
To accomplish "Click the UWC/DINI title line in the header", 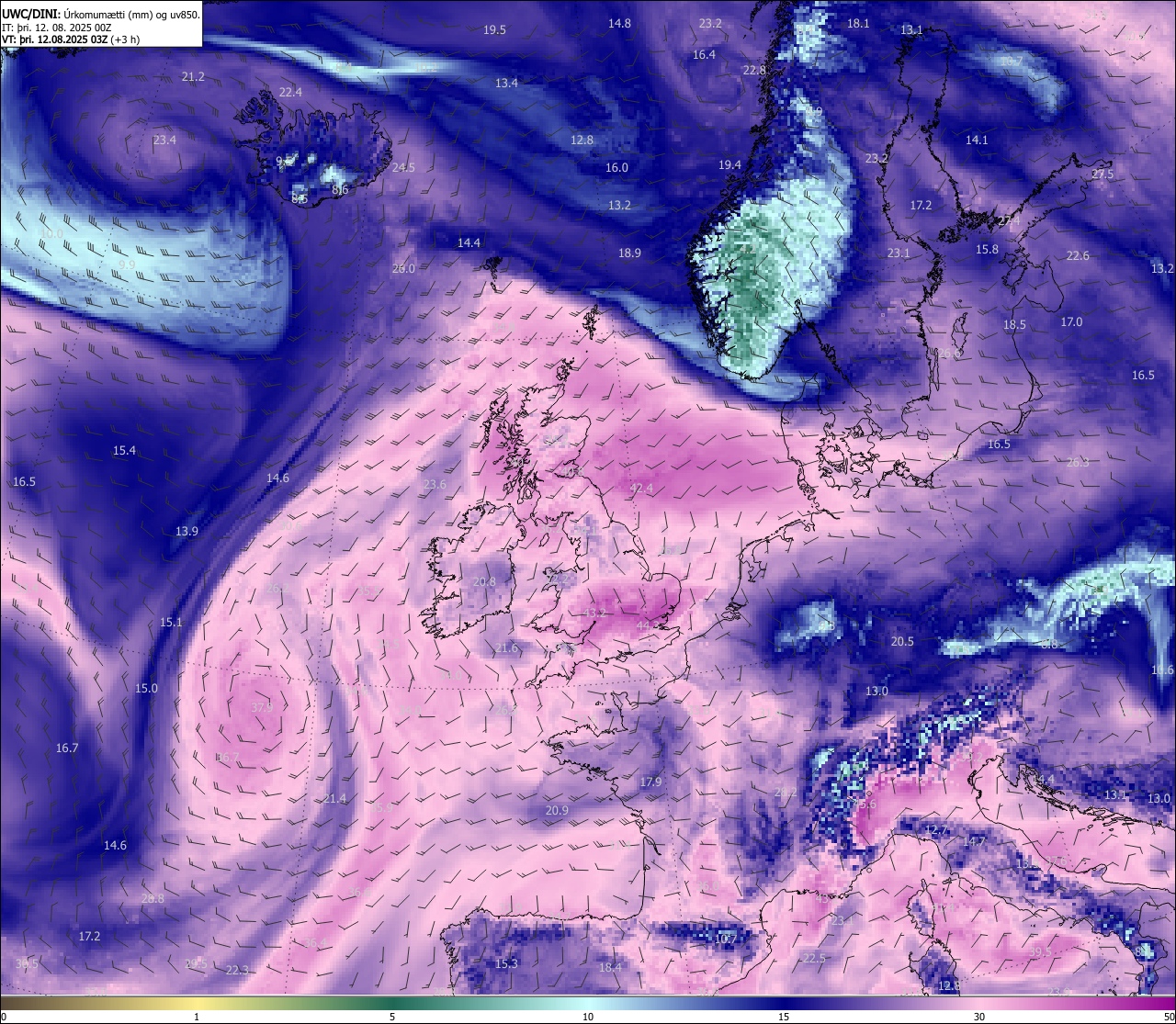I will tap(101, 14).
